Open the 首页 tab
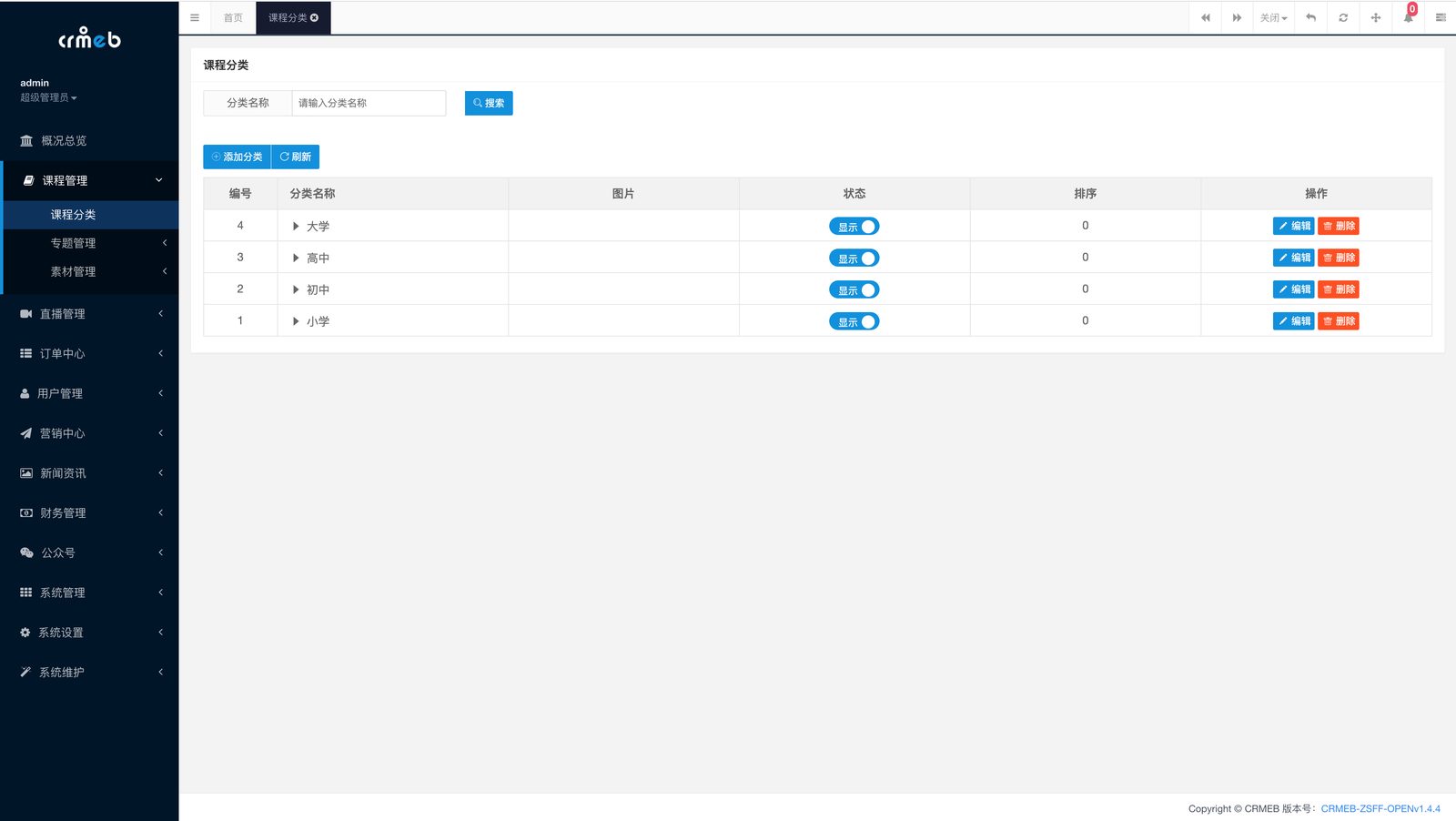The image size is (1456, 821). coord(233,17)
